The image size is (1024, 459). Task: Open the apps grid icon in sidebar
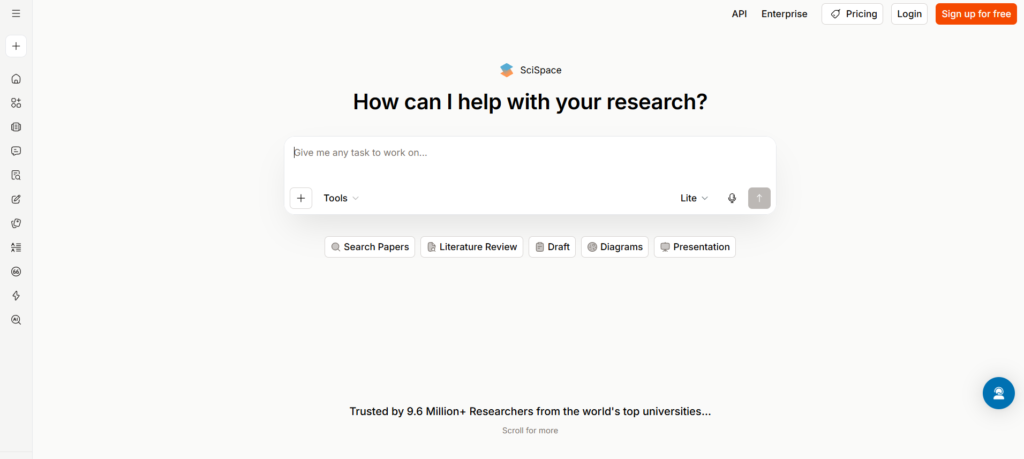coord(16,103)
